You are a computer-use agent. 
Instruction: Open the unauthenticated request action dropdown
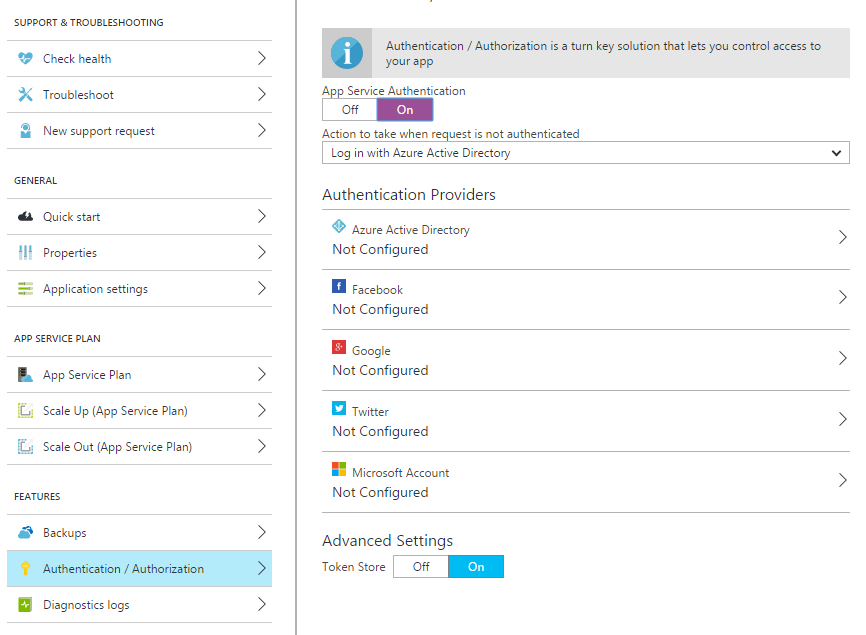(585, 153)
